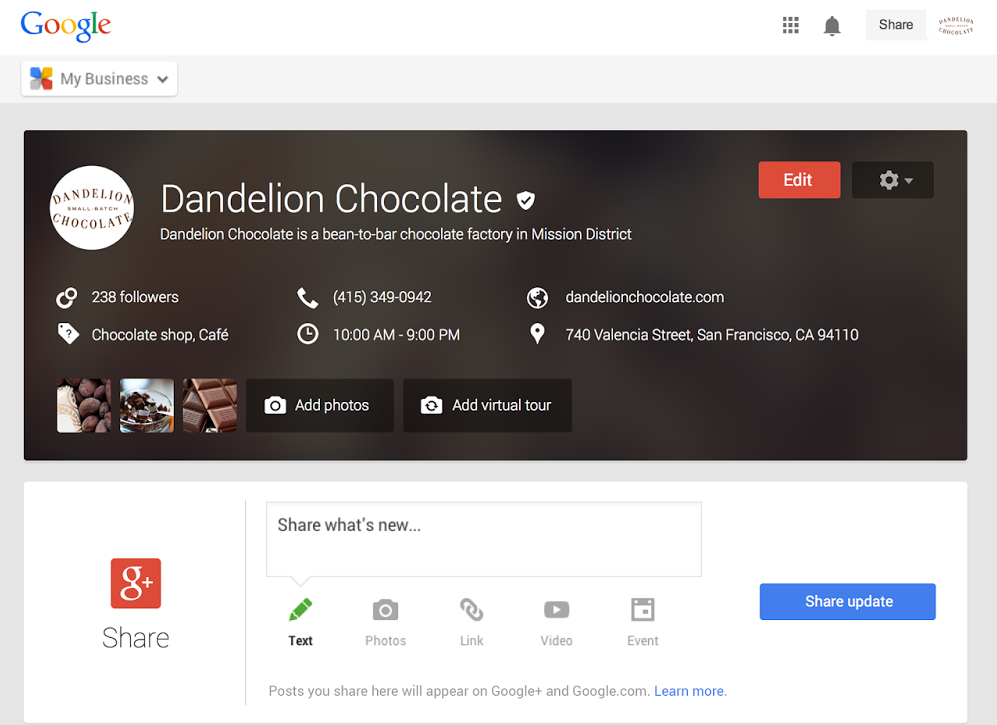Image resolution: width=997 pixels, height=725 pixels.
Task: Click the Add virtual tour button
Action: [487, 405]
